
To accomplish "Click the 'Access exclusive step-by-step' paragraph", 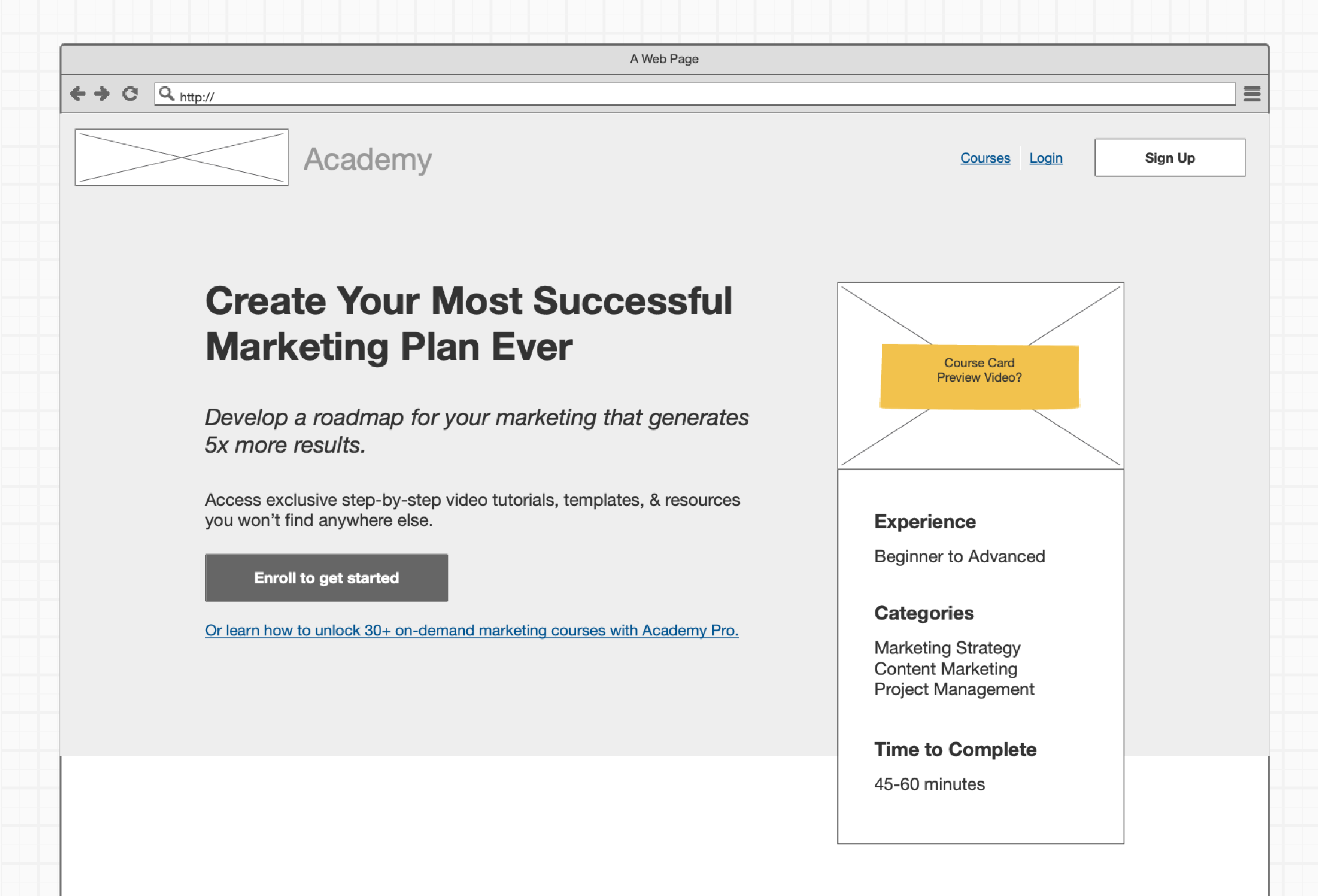I will (x=472, y=510).
